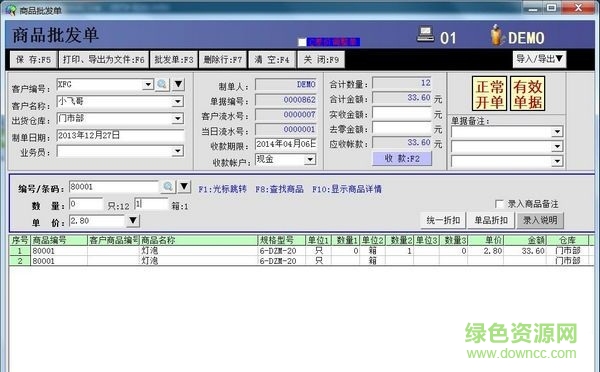
Task: Click the 批发单:F3 button
Action: pos(174,60)
